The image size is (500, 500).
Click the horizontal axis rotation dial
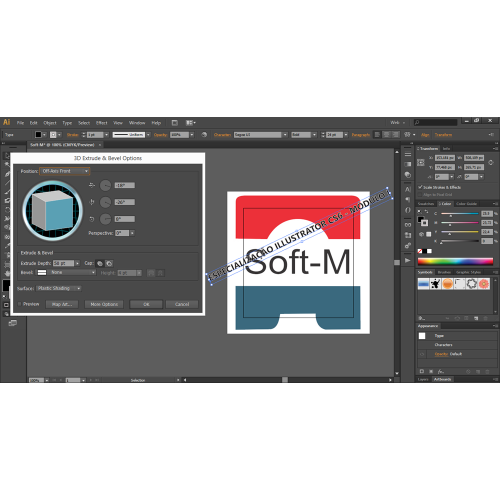click(x=105, y=185)
